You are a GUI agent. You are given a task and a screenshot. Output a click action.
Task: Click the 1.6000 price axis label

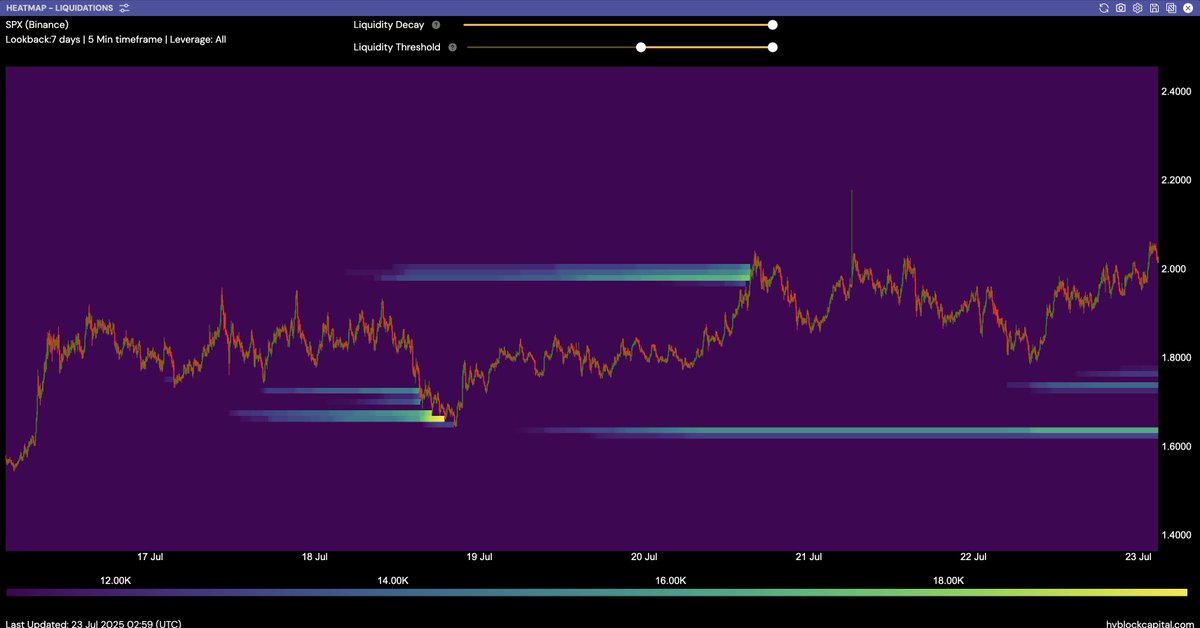(1175, 446)
